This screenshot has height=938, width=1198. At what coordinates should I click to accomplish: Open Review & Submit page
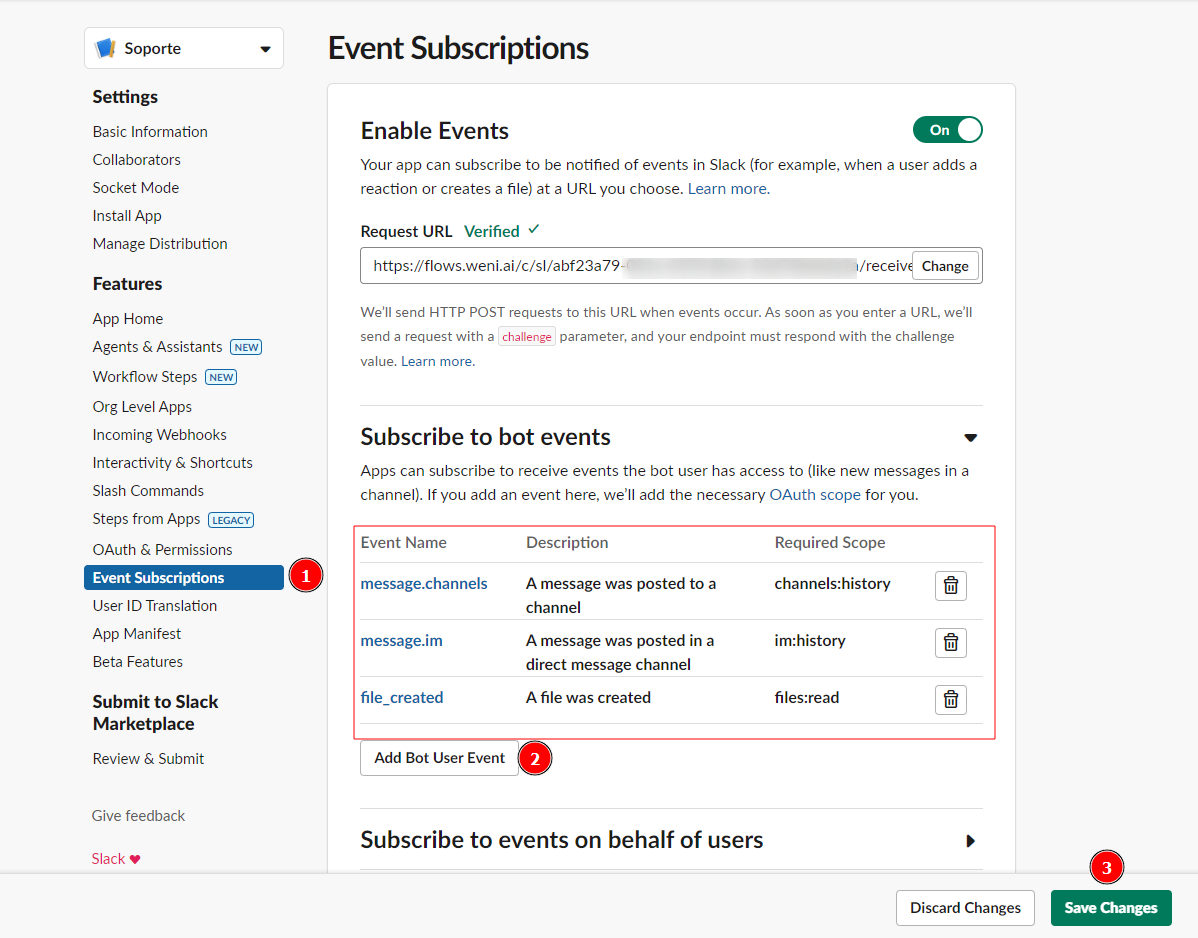click(148, 759)
